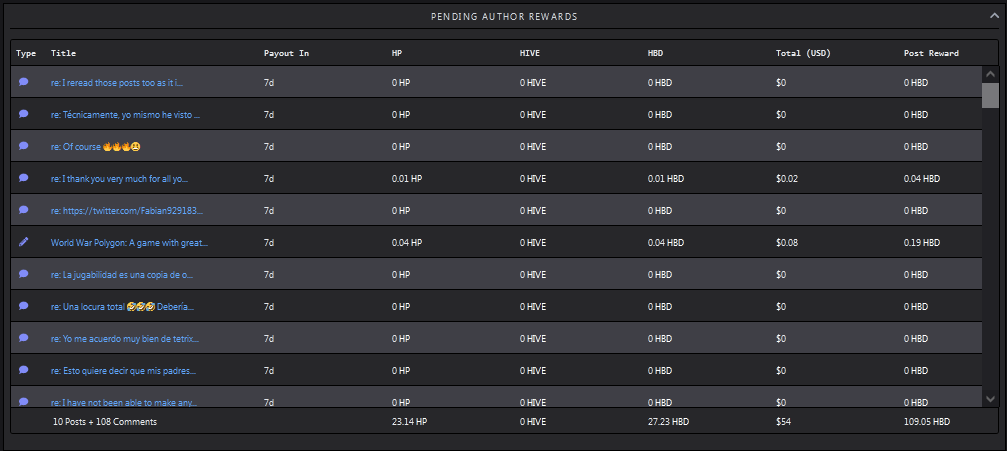
Task: Click the Post Reward column header
Action: point(931,53)
